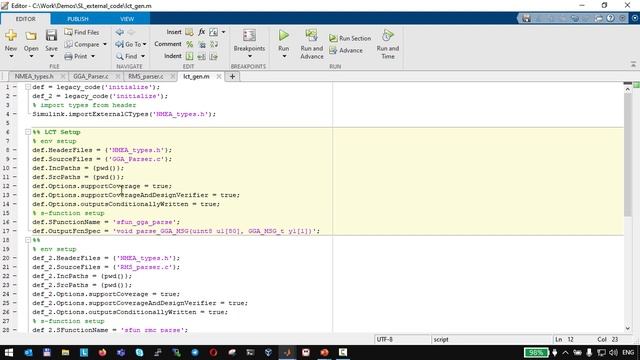Screen dimensions: 640x360
Task: Click Run Section button
Action: coord(350,38)
